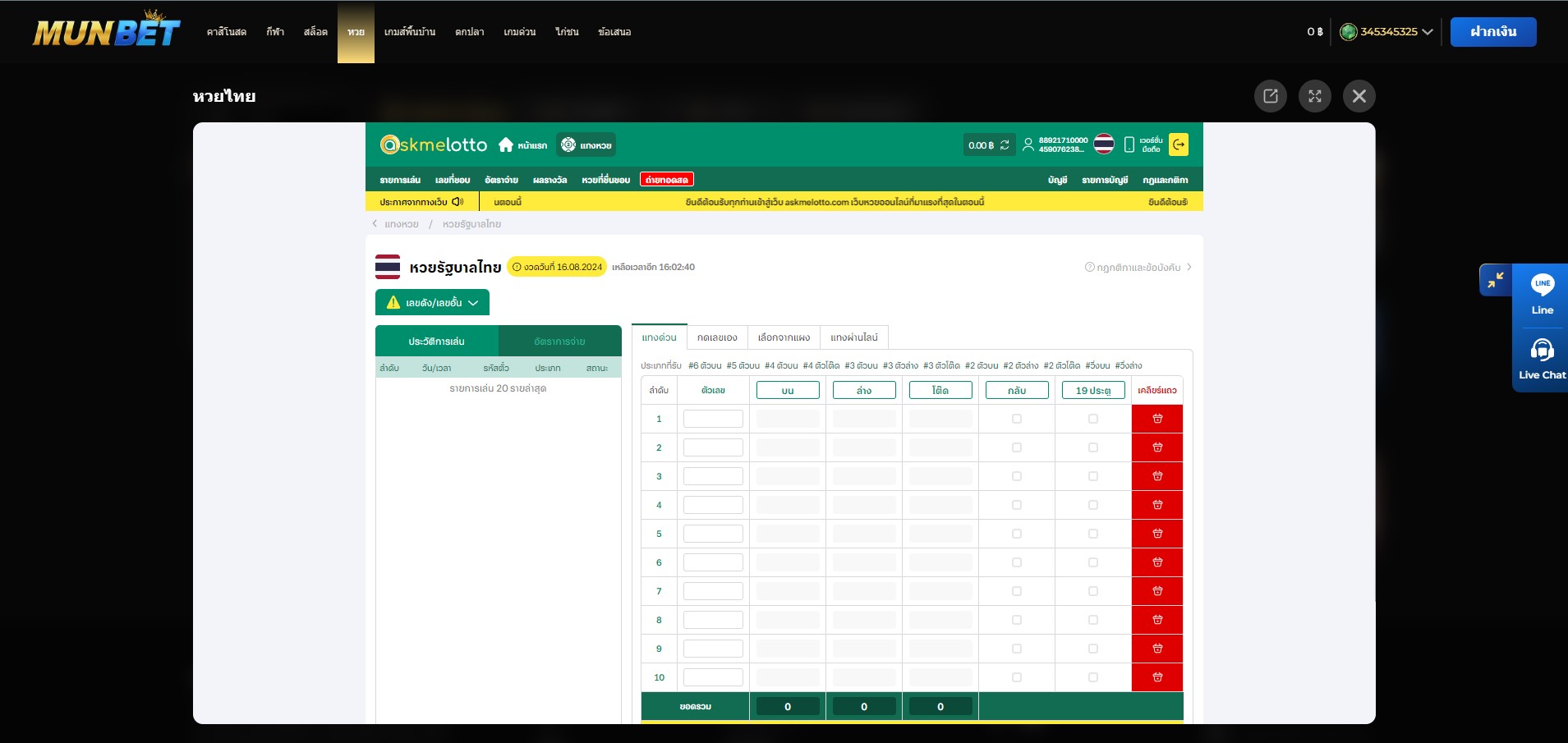Check the กลับ checkbox in row 3
Image resolution: width=1568 pixels, height=743 pixels.
coord(1017,476)
